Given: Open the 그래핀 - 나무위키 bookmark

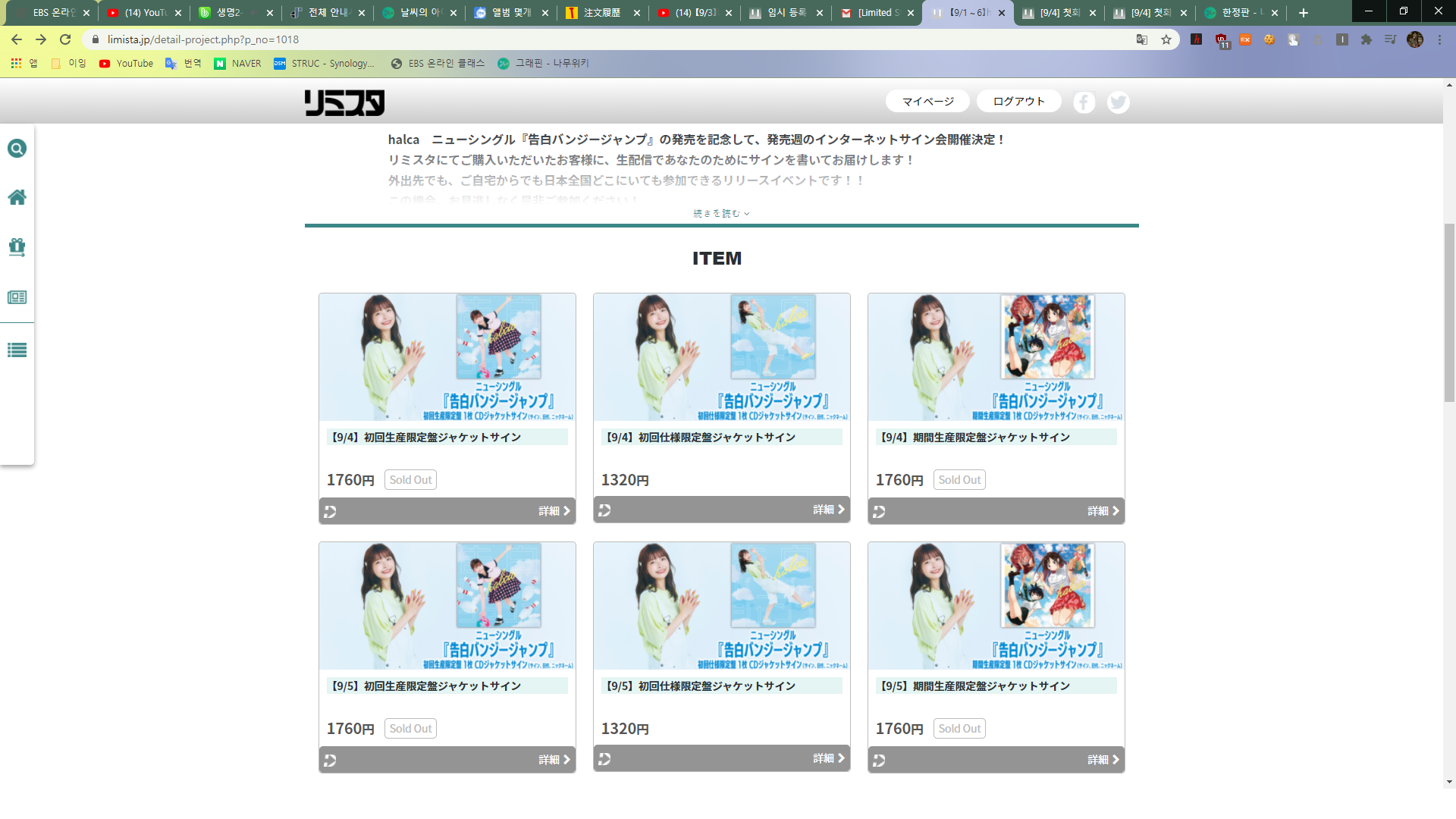Looking at the screenshot, I should (x=544, y=64).
